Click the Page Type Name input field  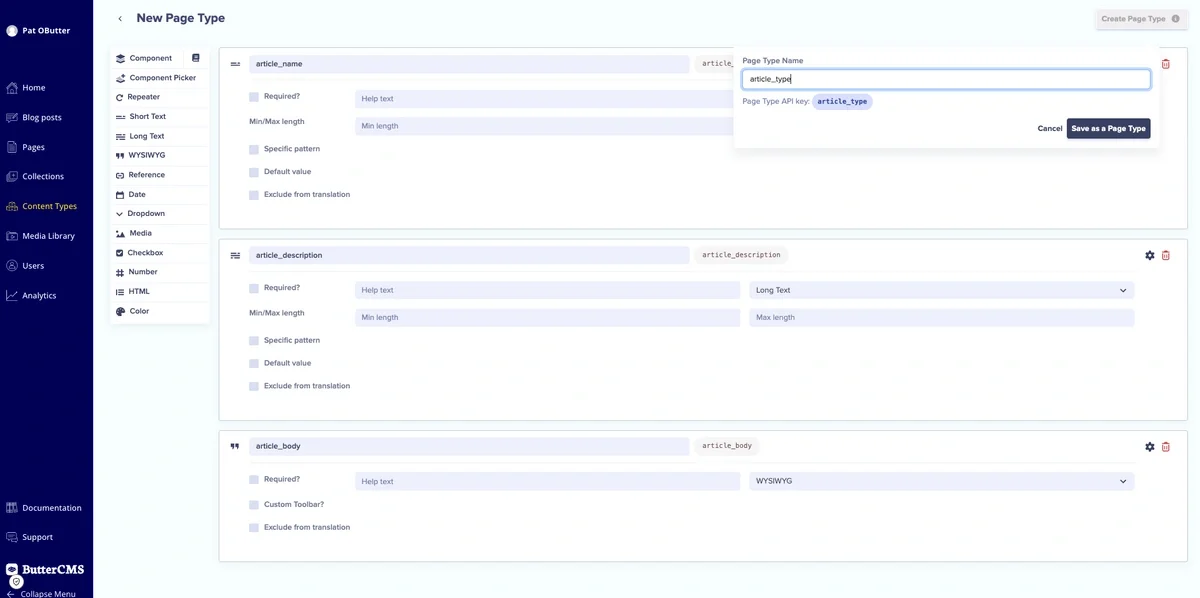[945, 79]
